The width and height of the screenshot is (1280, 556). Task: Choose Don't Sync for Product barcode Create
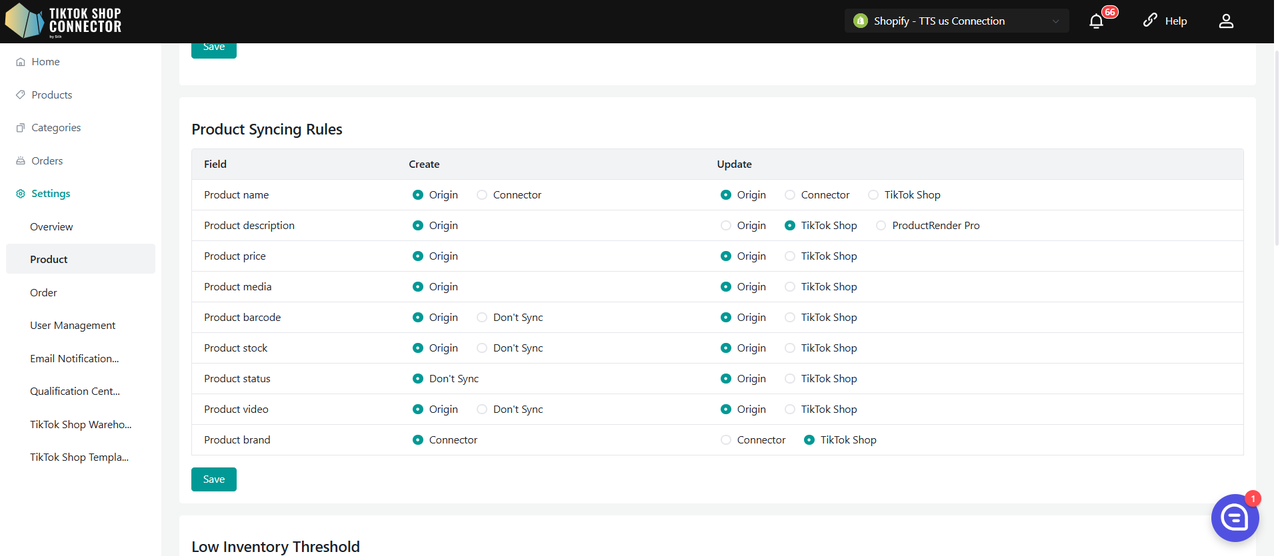[482, 318]
